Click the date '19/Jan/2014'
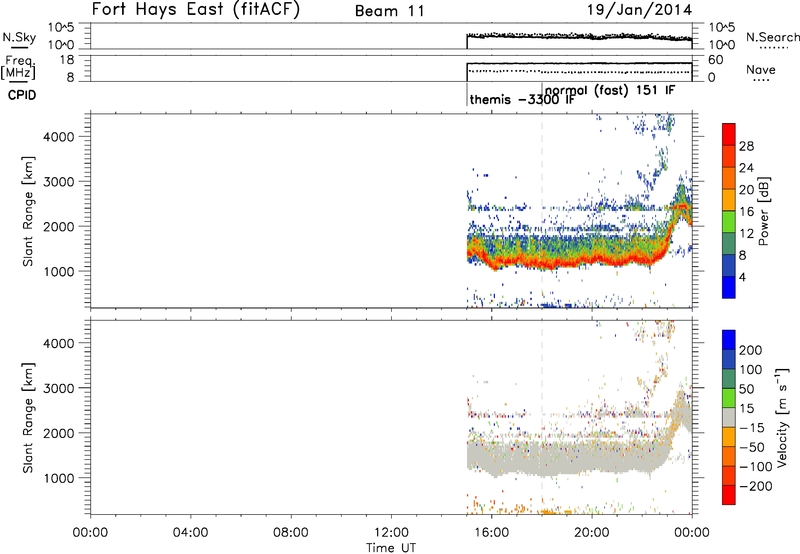 point(639,10)
